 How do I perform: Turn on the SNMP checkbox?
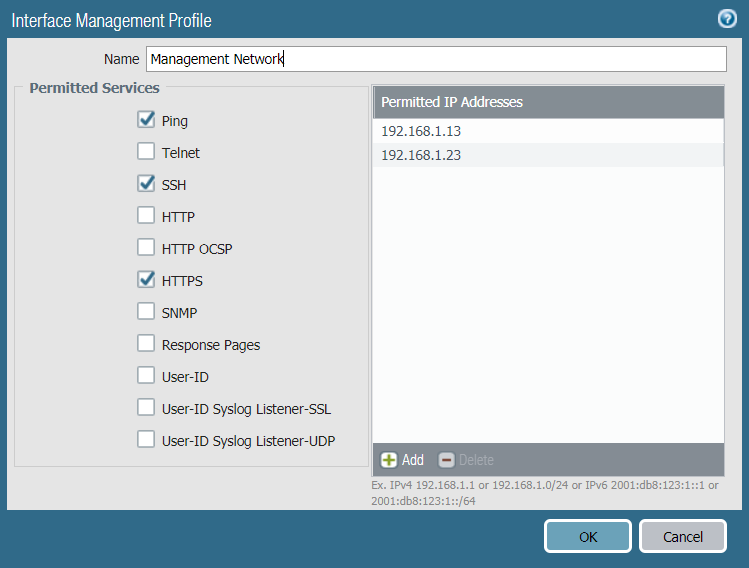(146, 313)
